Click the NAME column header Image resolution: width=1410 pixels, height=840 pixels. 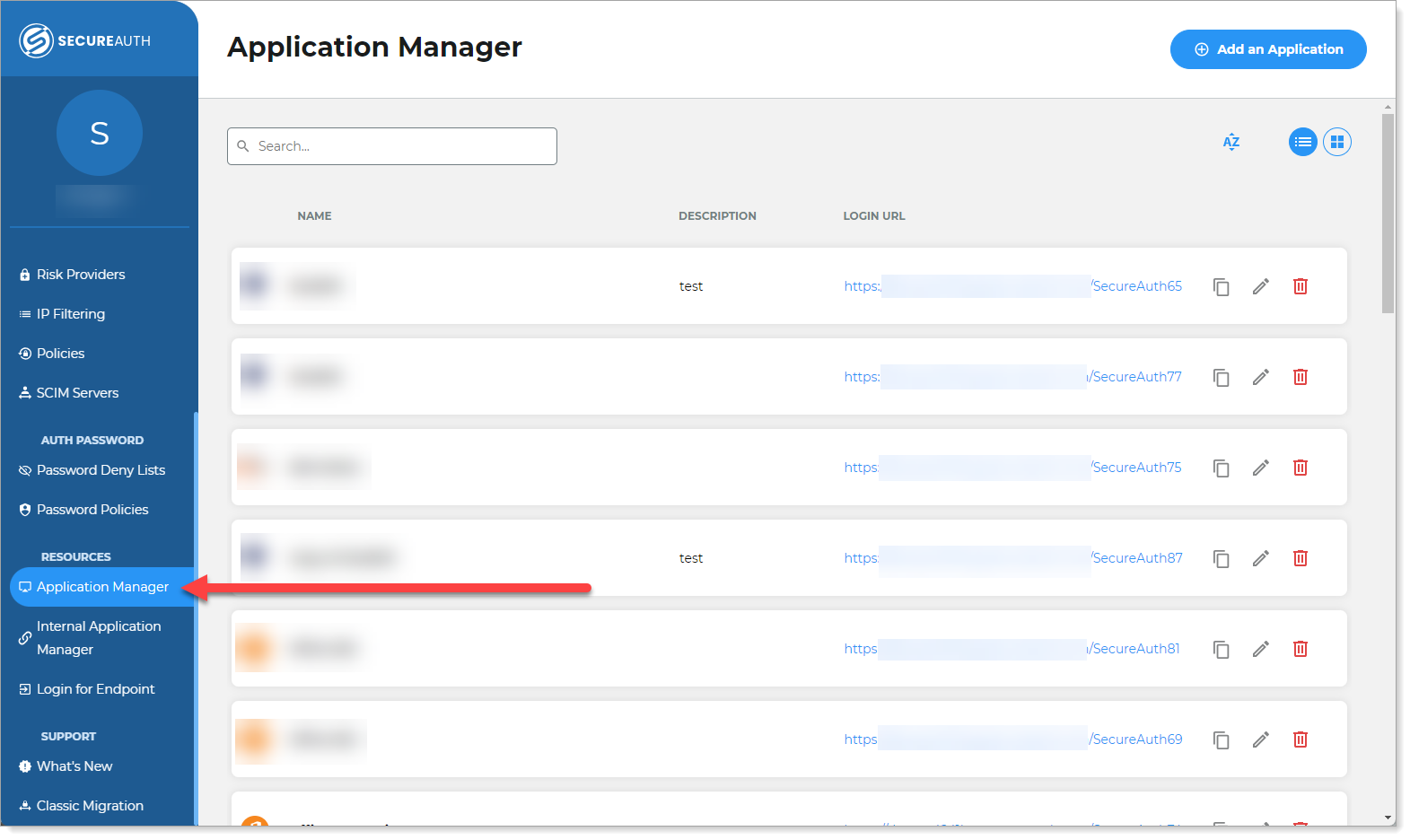tap(314, 216)
